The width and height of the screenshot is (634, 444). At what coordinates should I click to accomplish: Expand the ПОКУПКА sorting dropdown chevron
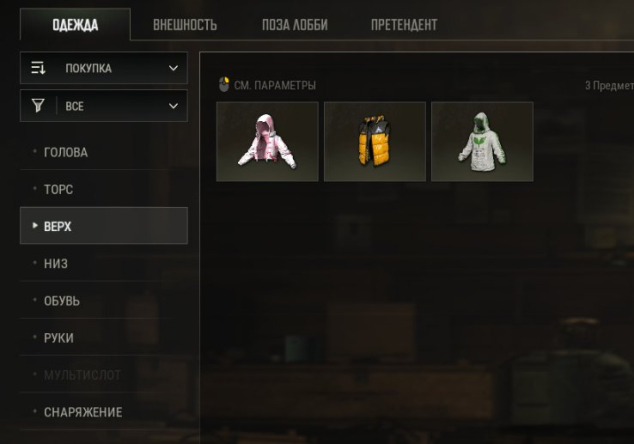click(x=173, y=68)
